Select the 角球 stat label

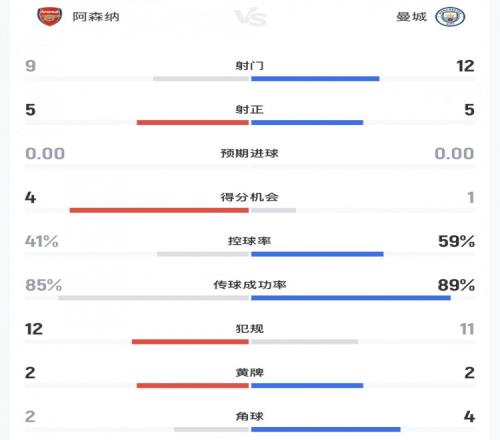point(250,416)
